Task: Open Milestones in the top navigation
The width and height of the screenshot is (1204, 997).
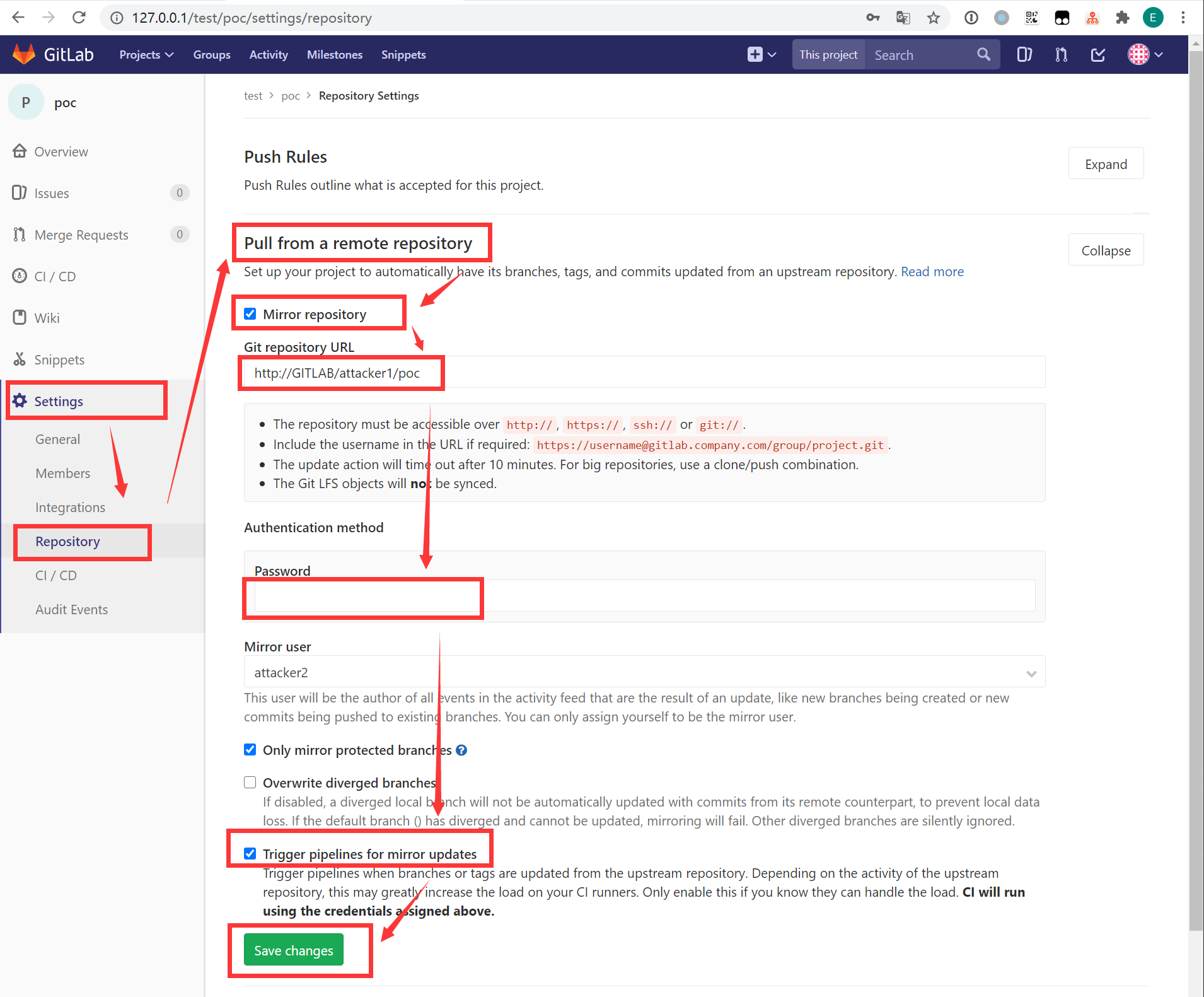Action: tap(335, 55)
